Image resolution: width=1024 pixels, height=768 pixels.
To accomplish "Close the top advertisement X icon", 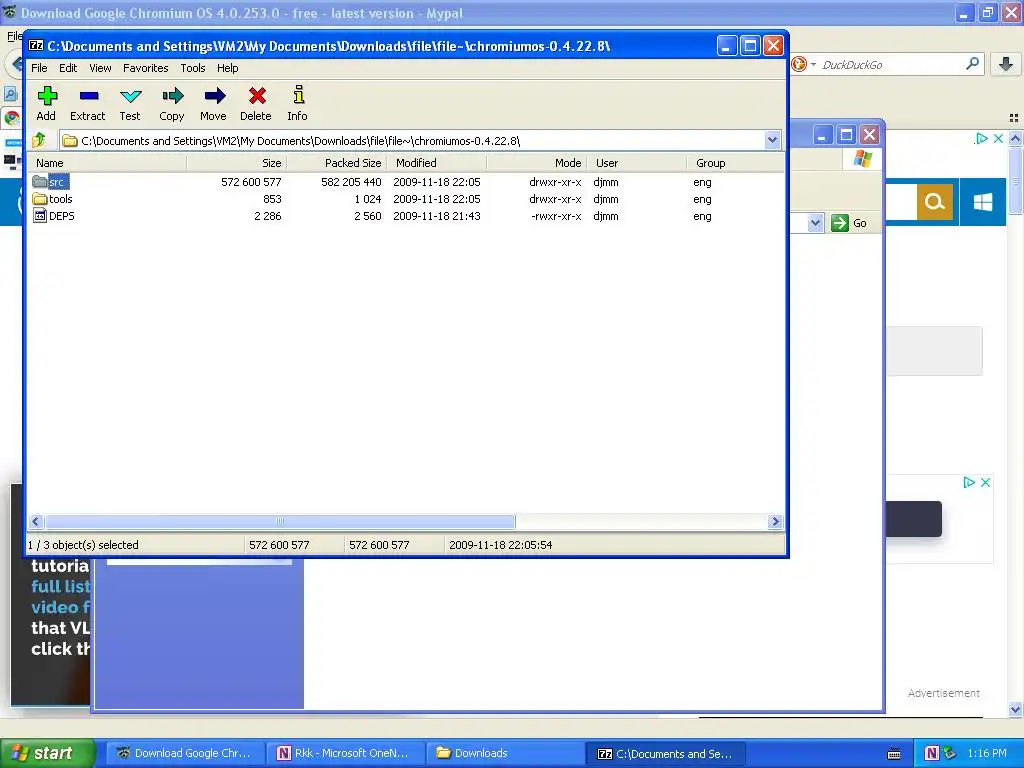I will pos(998,138).
